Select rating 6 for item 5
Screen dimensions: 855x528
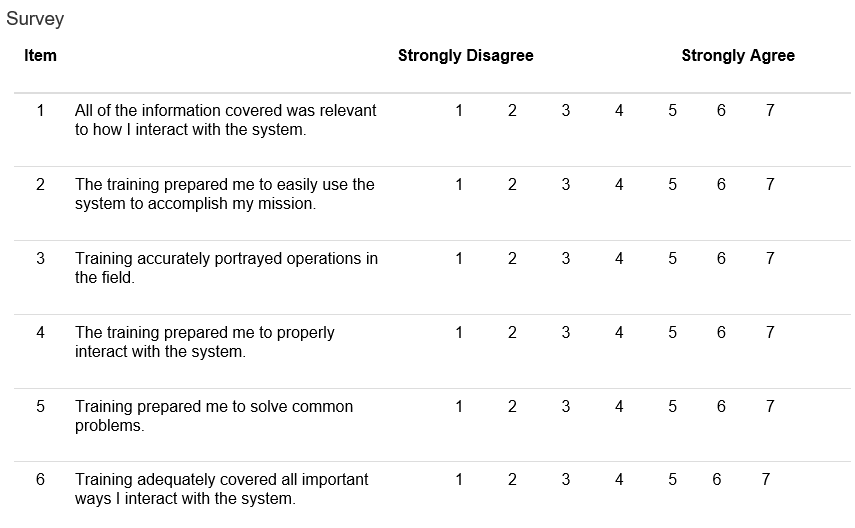(x=721, y=407)
